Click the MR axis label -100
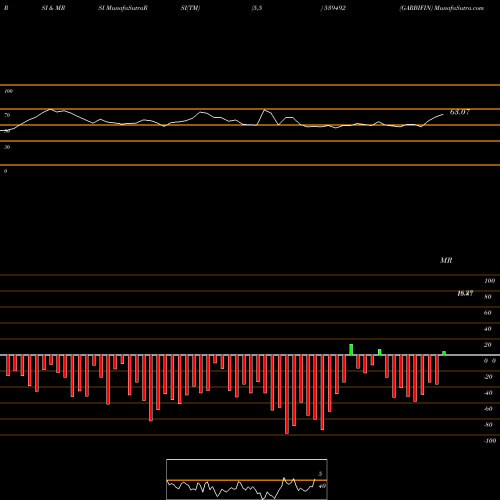The height and width of the screenshot is (500, 500). pyautogui.click(x=489, y=441)
